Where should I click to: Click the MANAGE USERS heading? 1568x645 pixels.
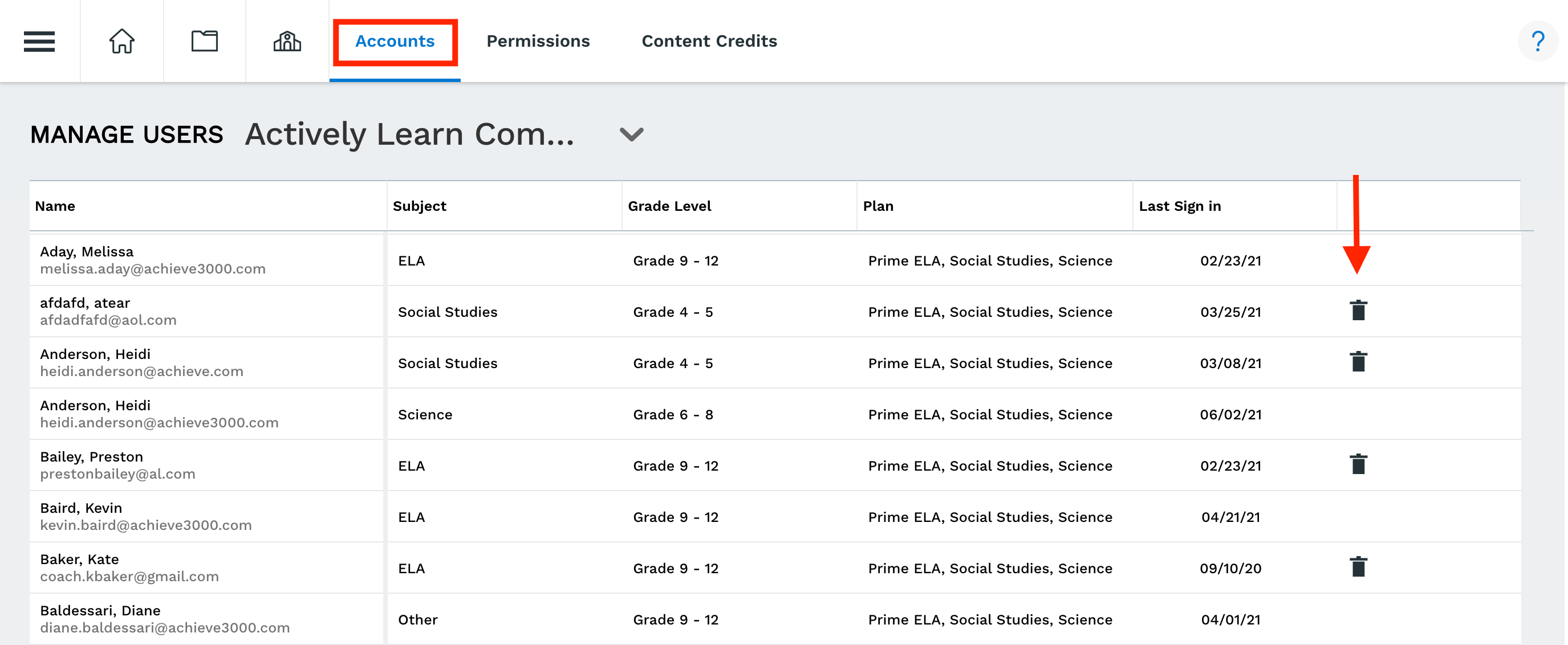(127, 134)
